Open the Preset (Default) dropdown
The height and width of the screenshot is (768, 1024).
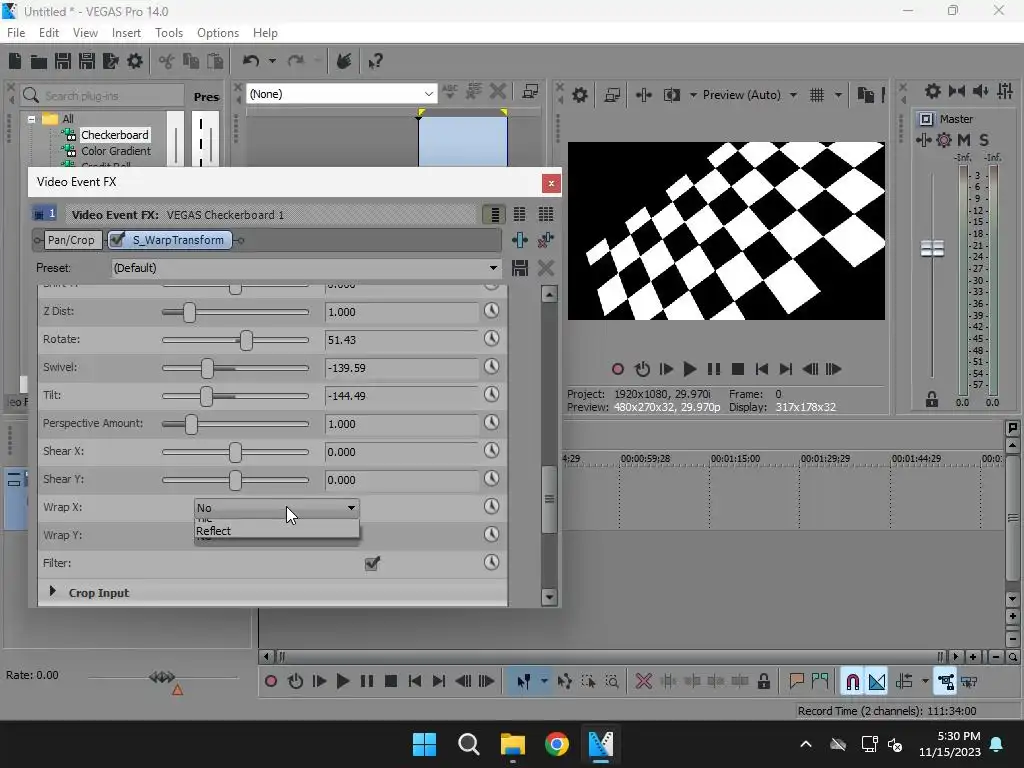point(306,268)
